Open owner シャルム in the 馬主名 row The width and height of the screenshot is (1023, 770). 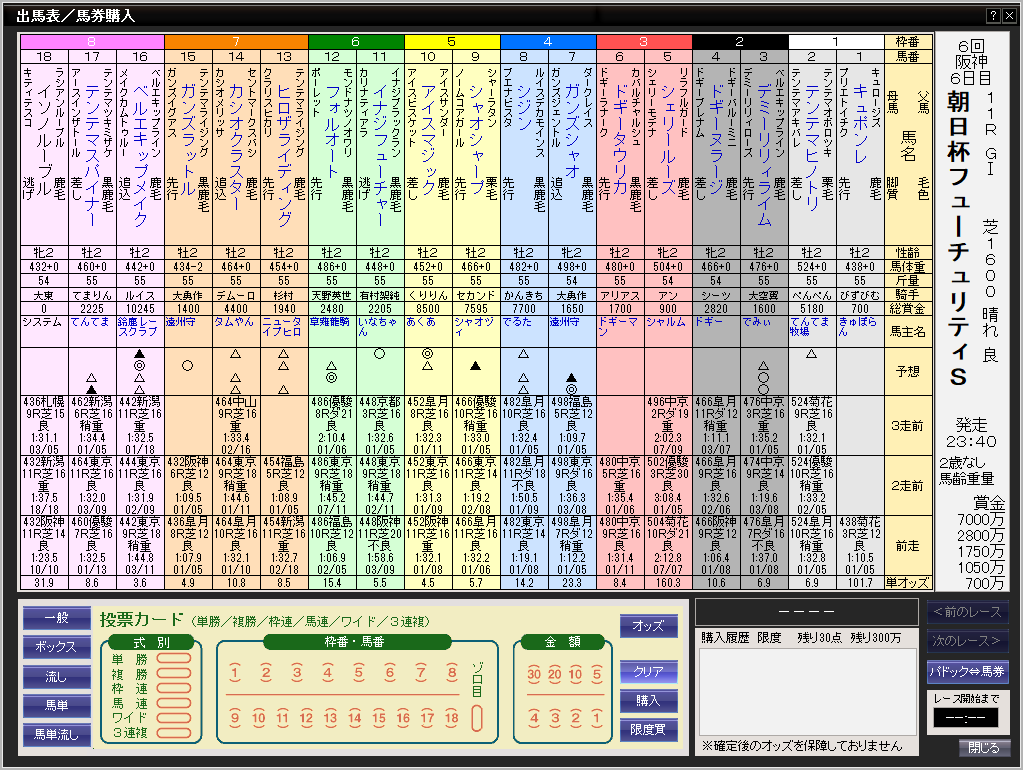[666, 322]
